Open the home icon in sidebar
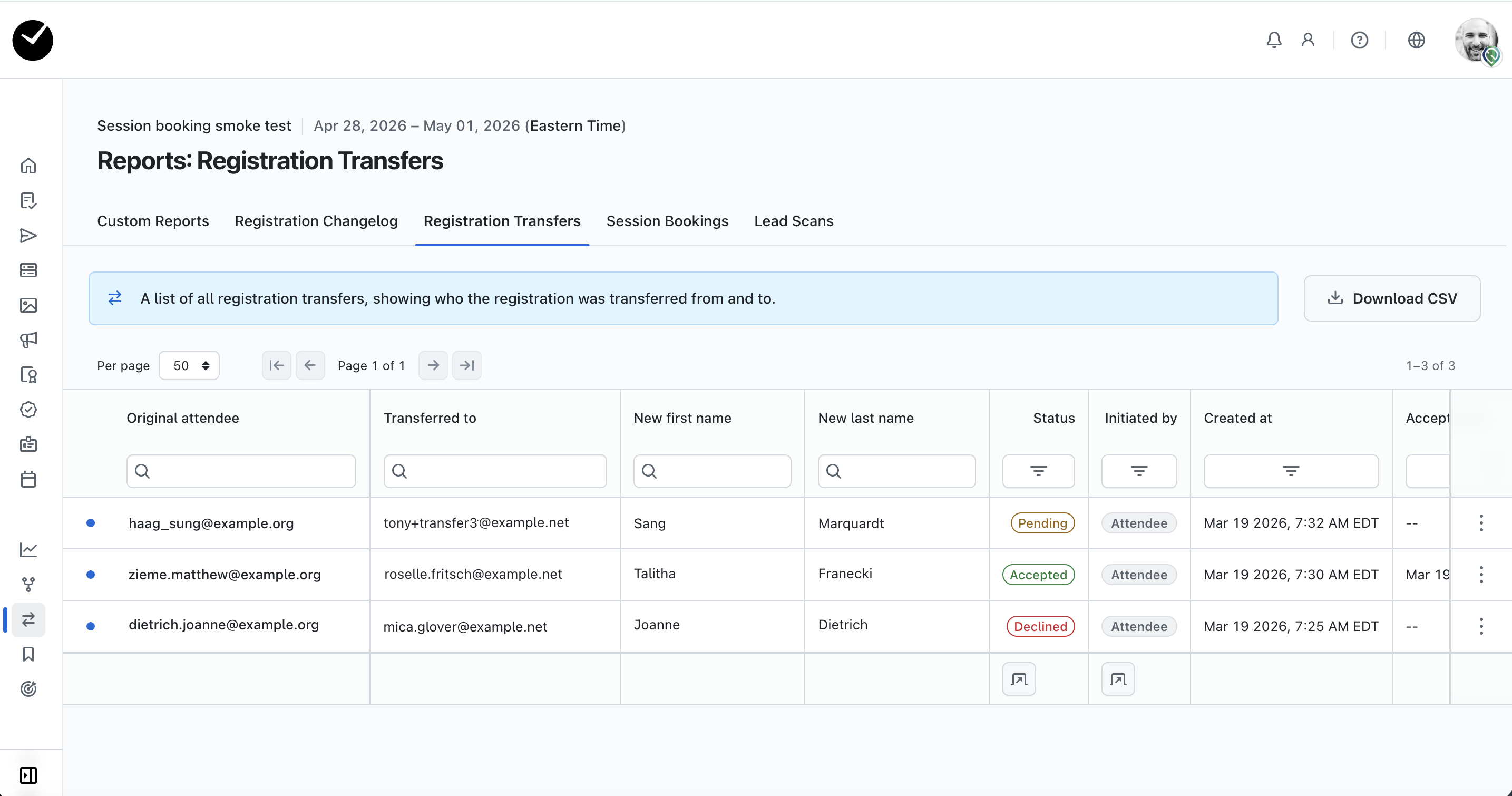Image resolution: width=1512 pixels, height=796 pixels. click(x=28, y=166)
